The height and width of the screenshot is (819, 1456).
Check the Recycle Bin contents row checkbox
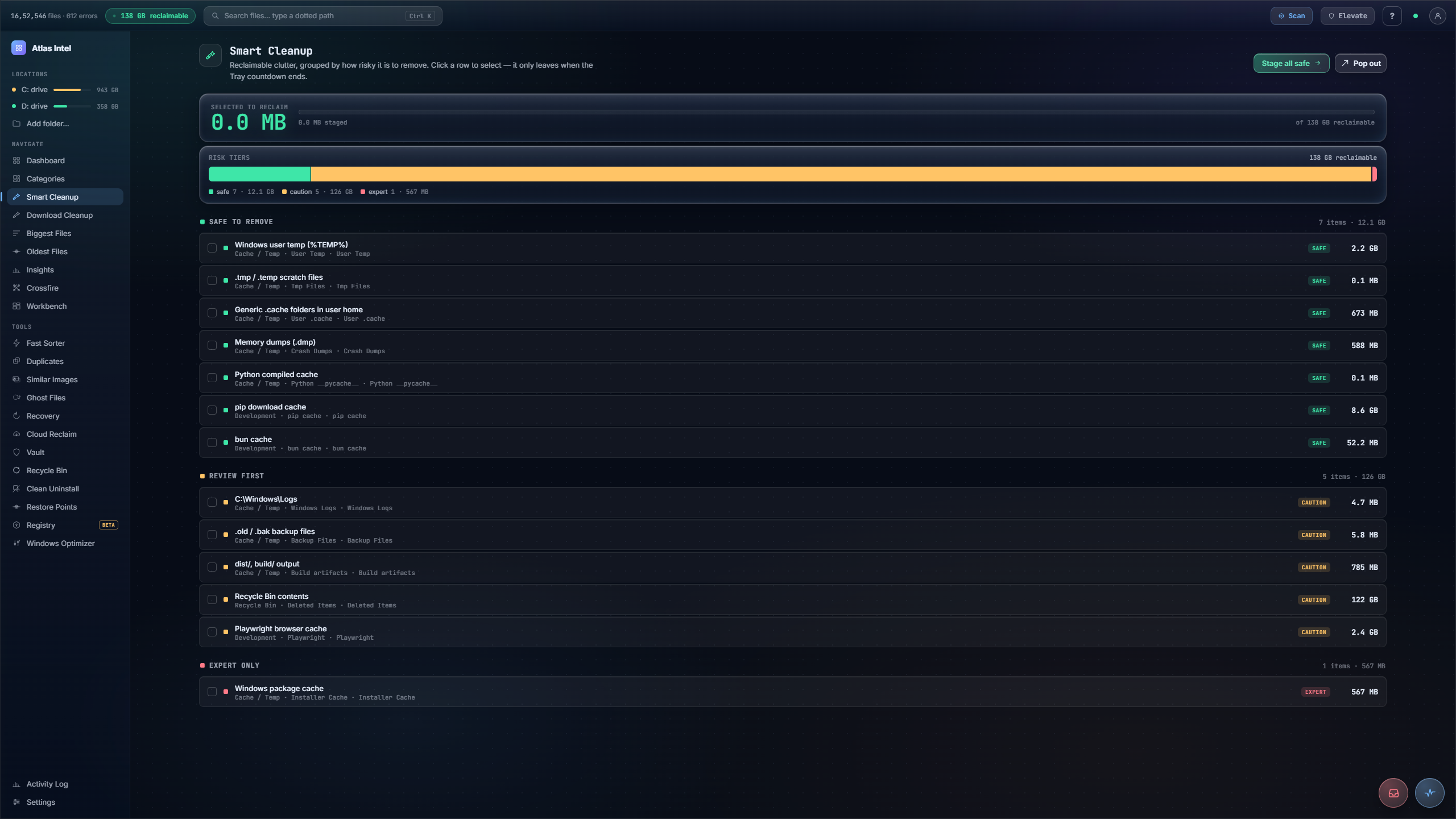(212, 599)
